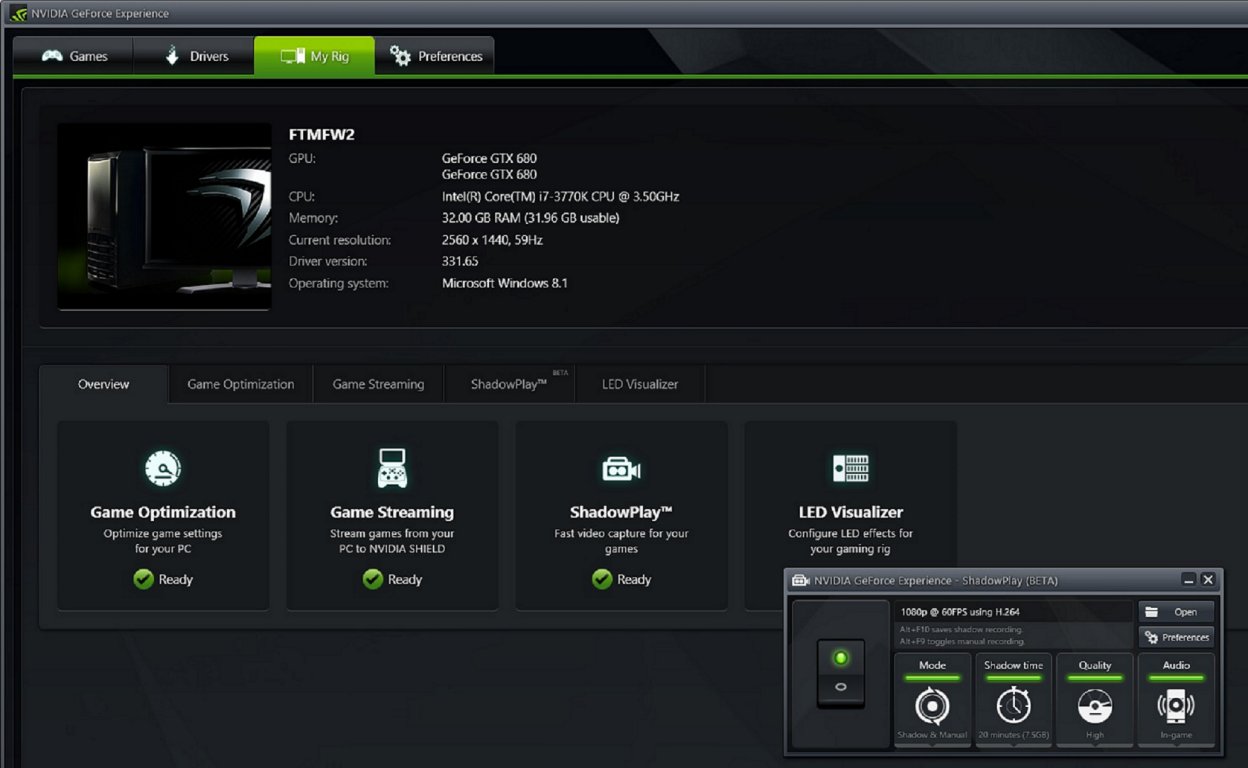Click the Game Streaming card title
The width and height of the screenshot is (1248, 768).
coord(392,512)
